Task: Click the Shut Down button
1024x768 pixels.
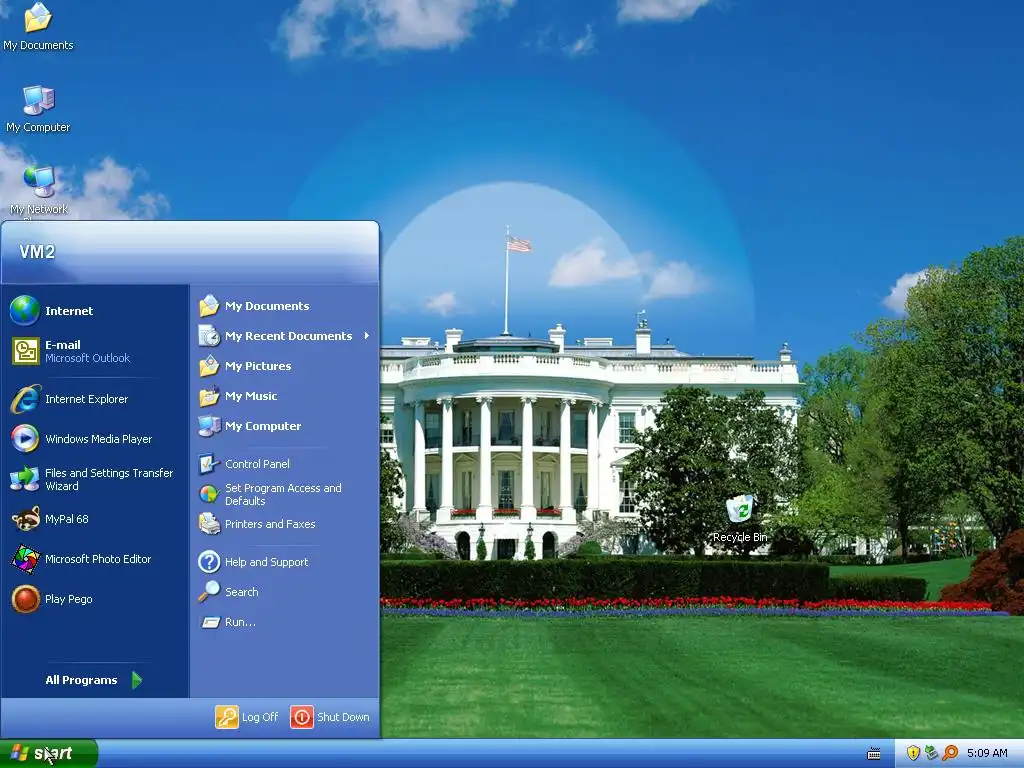Action: click(330, 716)
